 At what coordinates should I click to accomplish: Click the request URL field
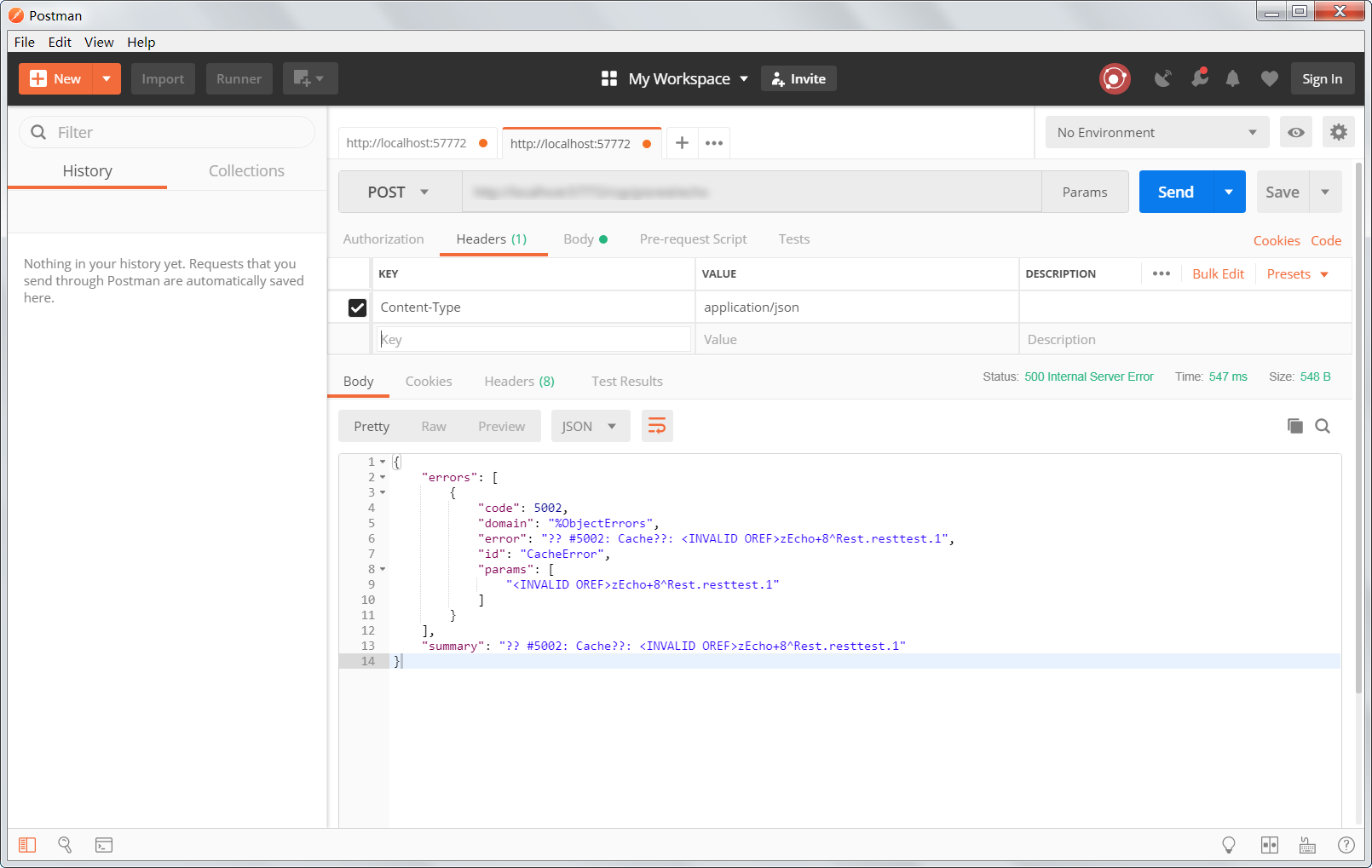point(752,193)
